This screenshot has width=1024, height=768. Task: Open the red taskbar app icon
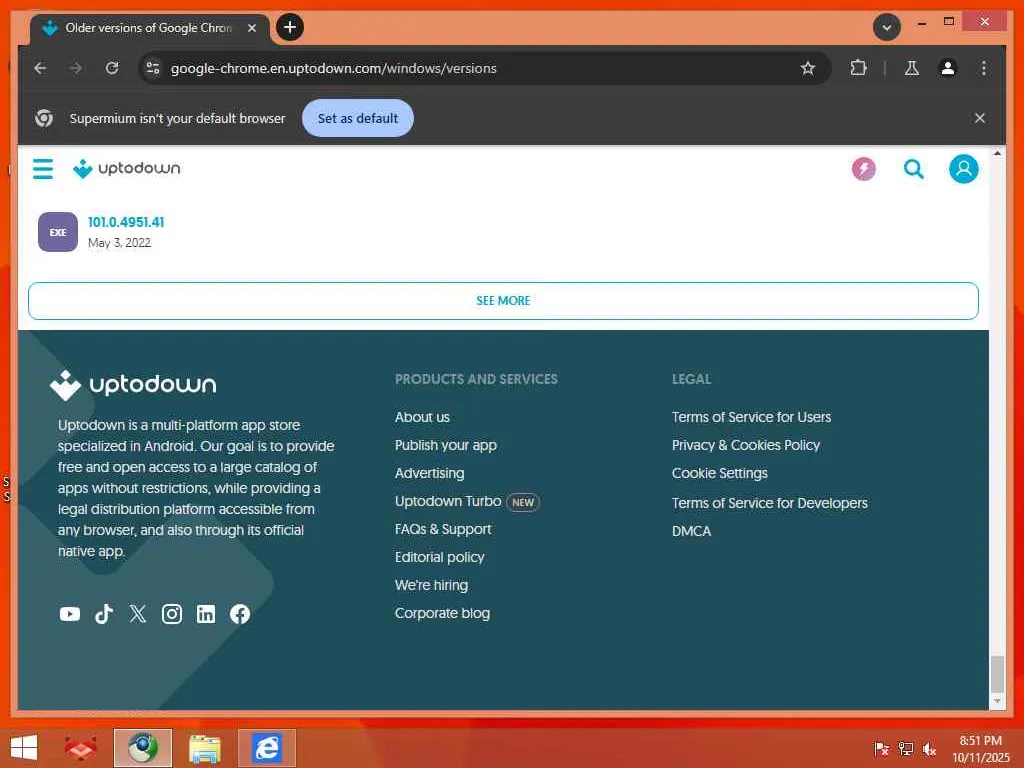pos(81,748)
